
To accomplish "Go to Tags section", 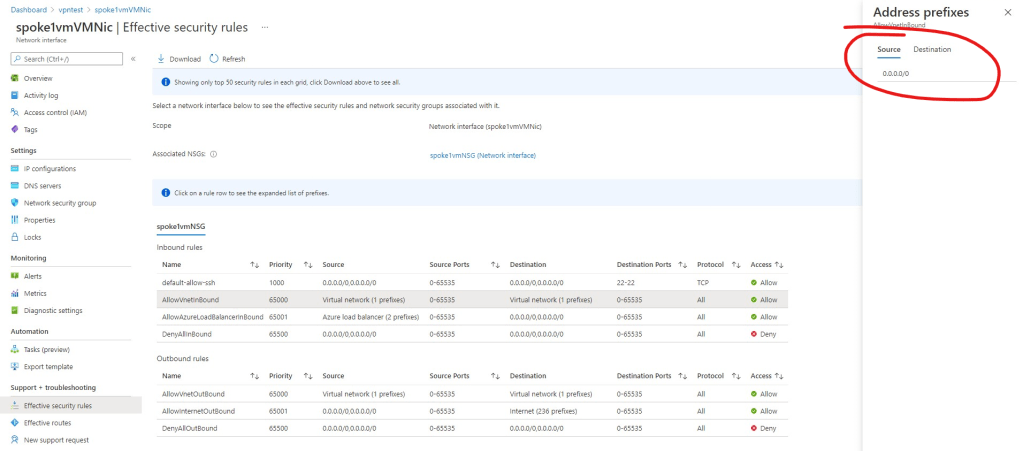I will [x=31, y=129].
